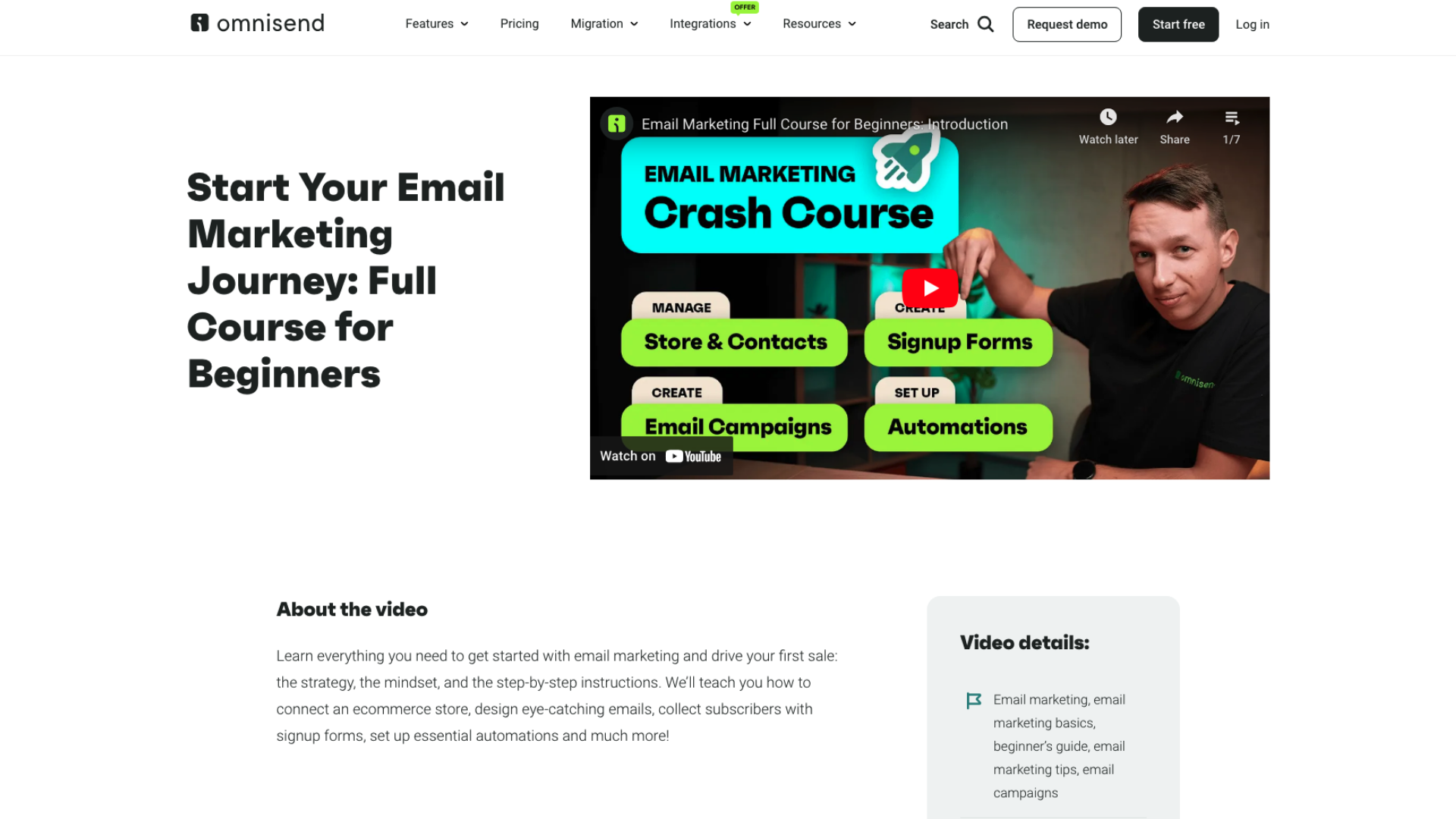The width and height of the screenshot is (1456, 819).
Task: Click the Pricing menu item
Action: click(x=519, y=23)
